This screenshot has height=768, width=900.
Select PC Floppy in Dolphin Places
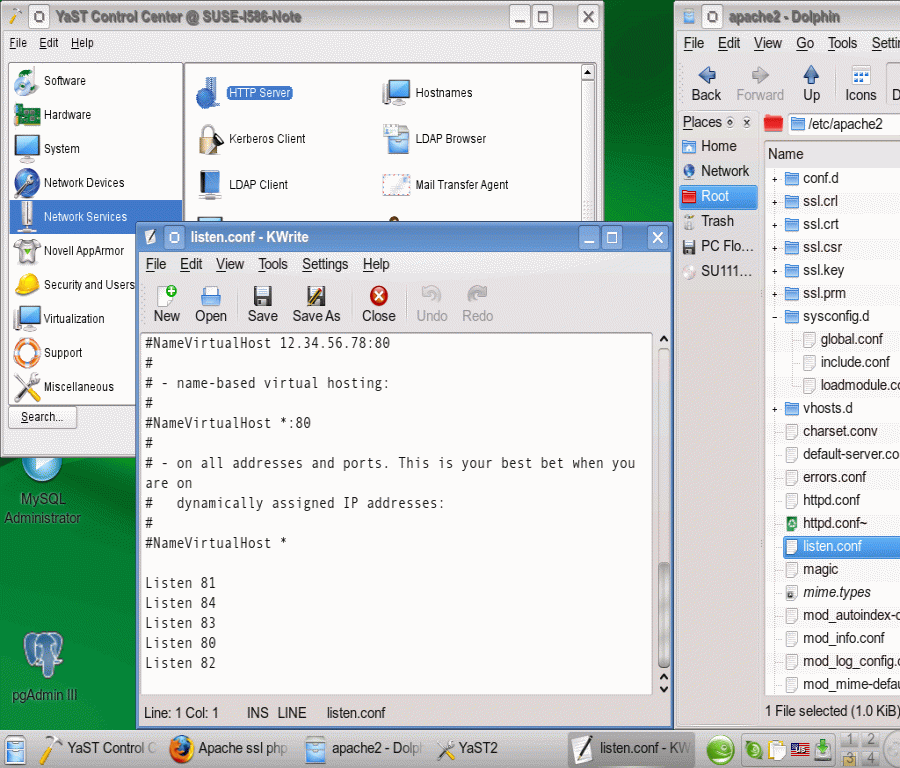coord(718,246)
